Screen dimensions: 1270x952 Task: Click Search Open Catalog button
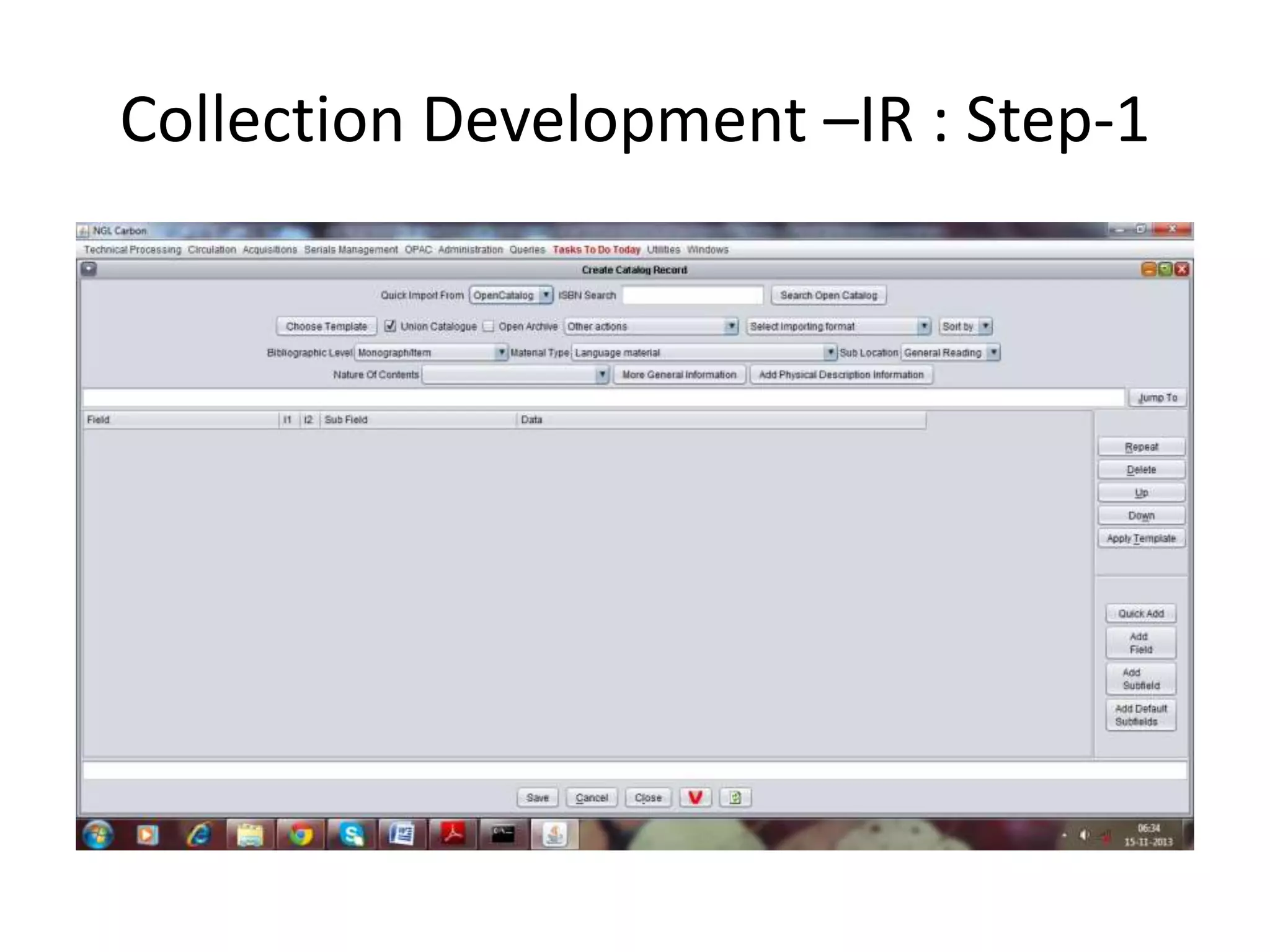(828, 295)
